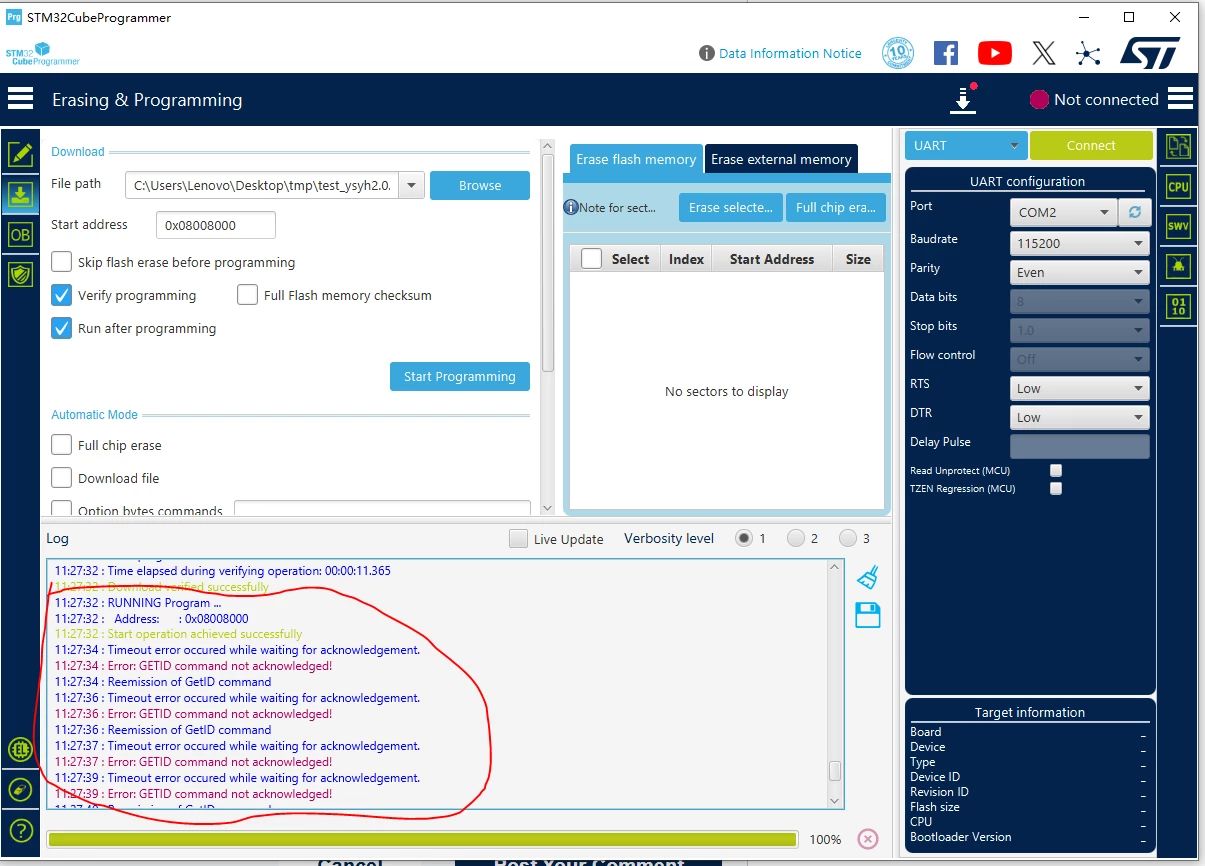Click Start Programming button

tap(460, 376)
